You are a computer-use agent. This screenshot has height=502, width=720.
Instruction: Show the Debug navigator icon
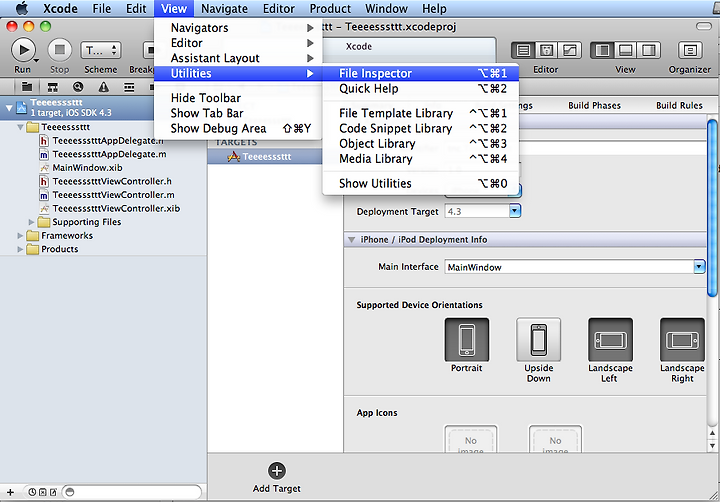[129, 87]
